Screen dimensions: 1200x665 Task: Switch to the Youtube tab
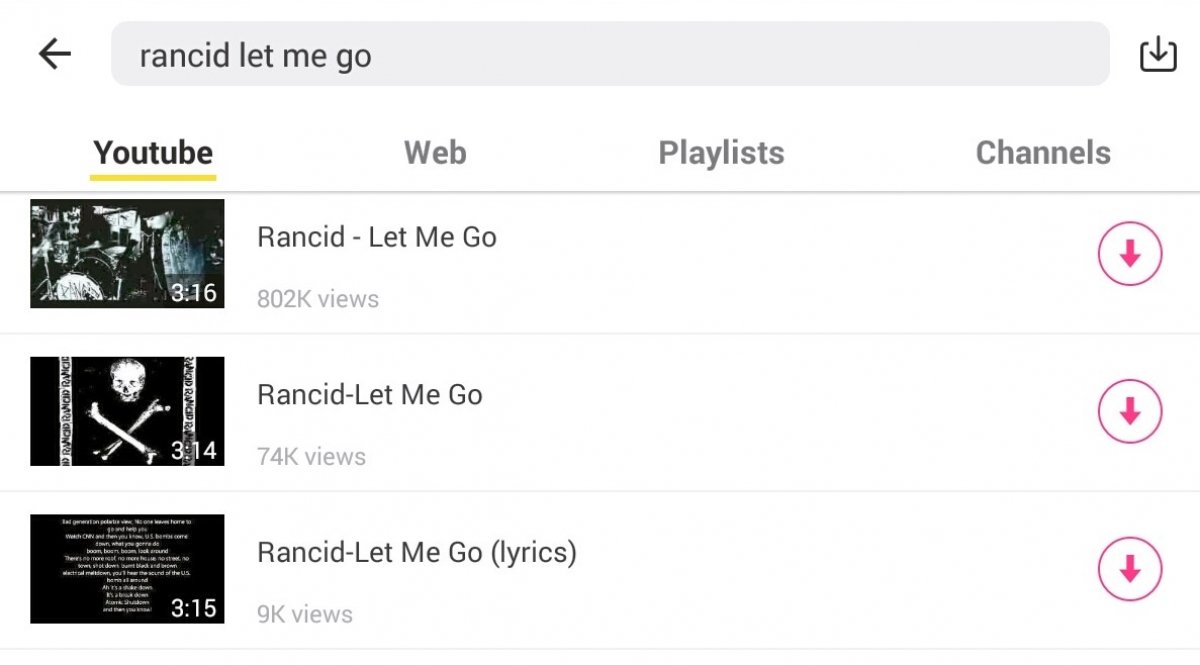click(x=153, y=153)
